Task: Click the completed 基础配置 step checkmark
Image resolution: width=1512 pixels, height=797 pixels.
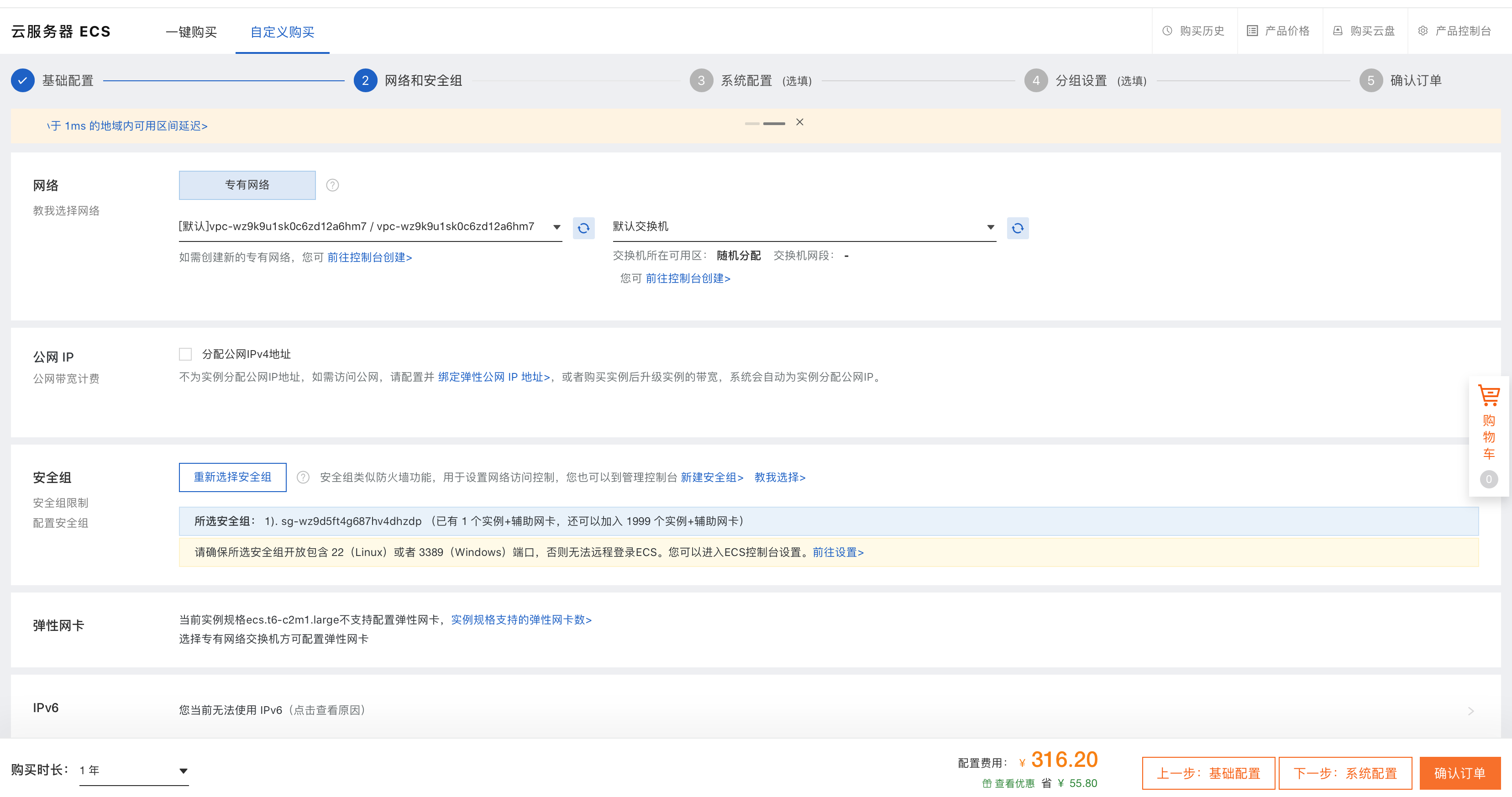Action: point(22,80)
